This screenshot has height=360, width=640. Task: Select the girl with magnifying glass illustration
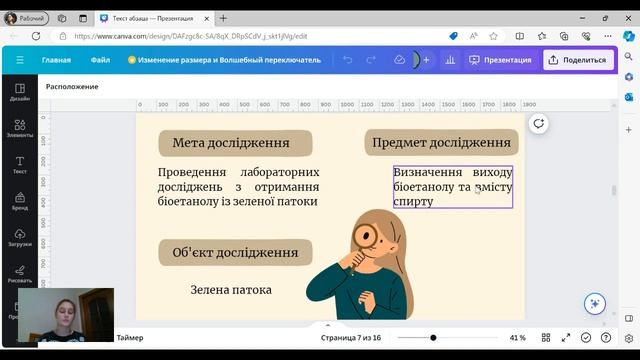click(x=360, y=264)
